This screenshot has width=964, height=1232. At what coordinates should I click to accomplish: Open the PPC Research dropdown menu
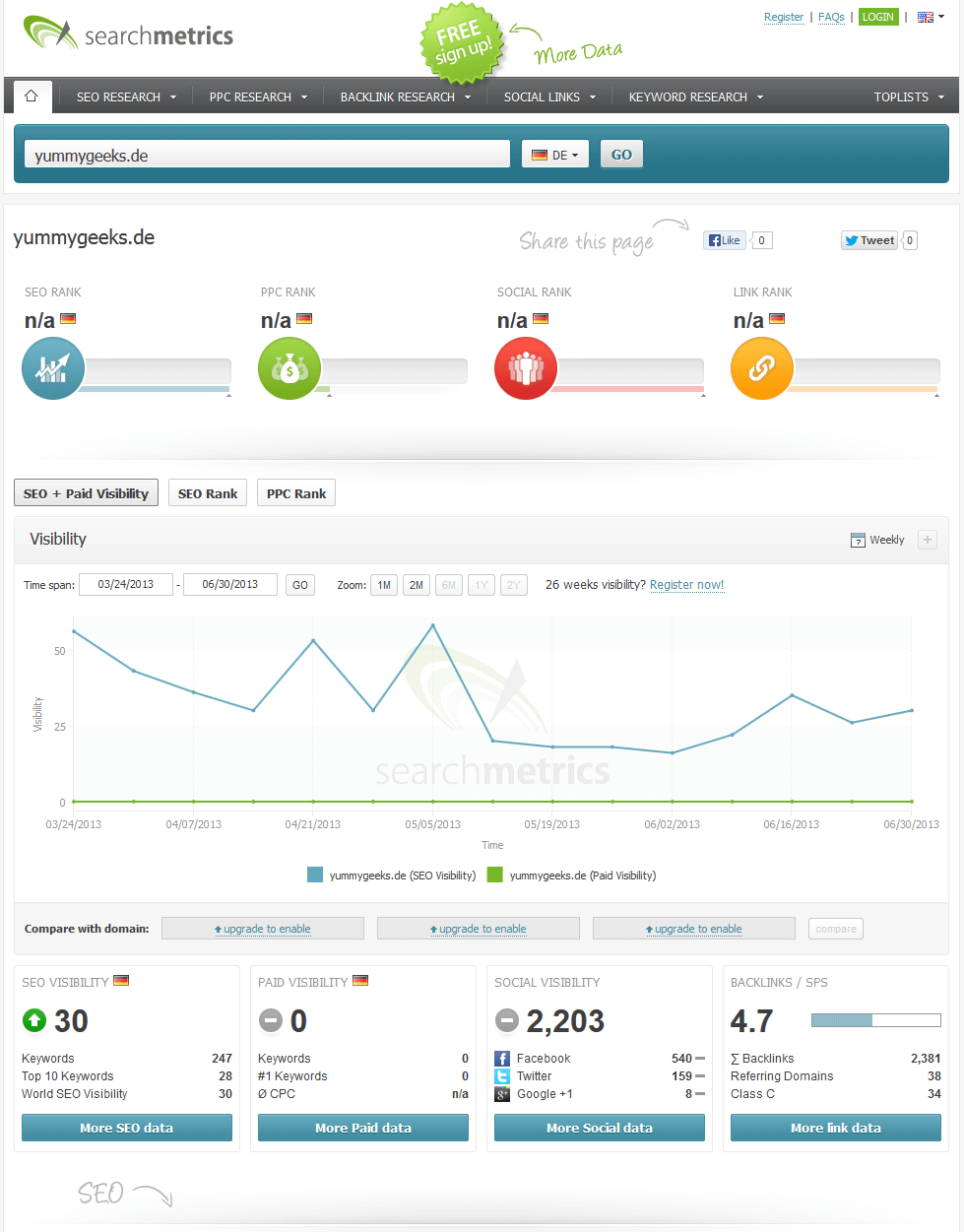[258, 97]
